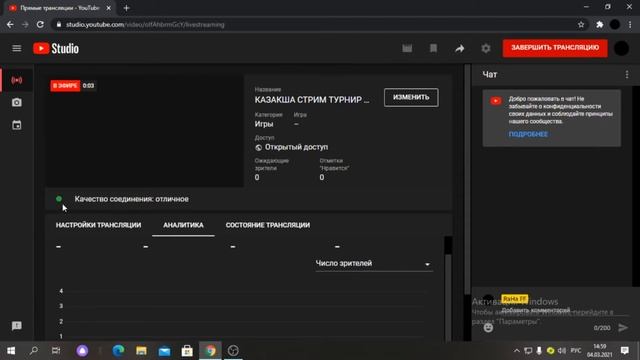The width and height of the screenshot is (640, 360).
Task: Click the YouTube Studio logo
Action: tap(56, 49)
